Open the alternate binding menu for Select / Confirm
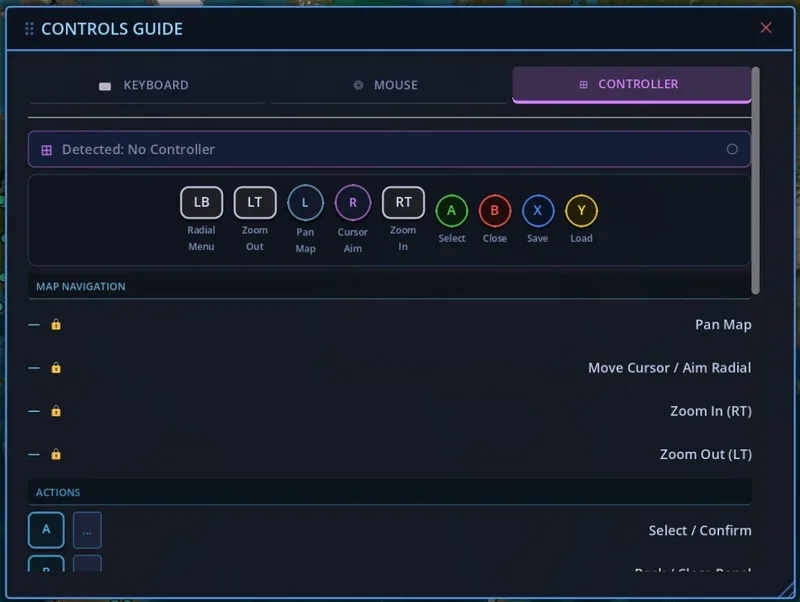 pyautogui.click(x=87, y=530)
